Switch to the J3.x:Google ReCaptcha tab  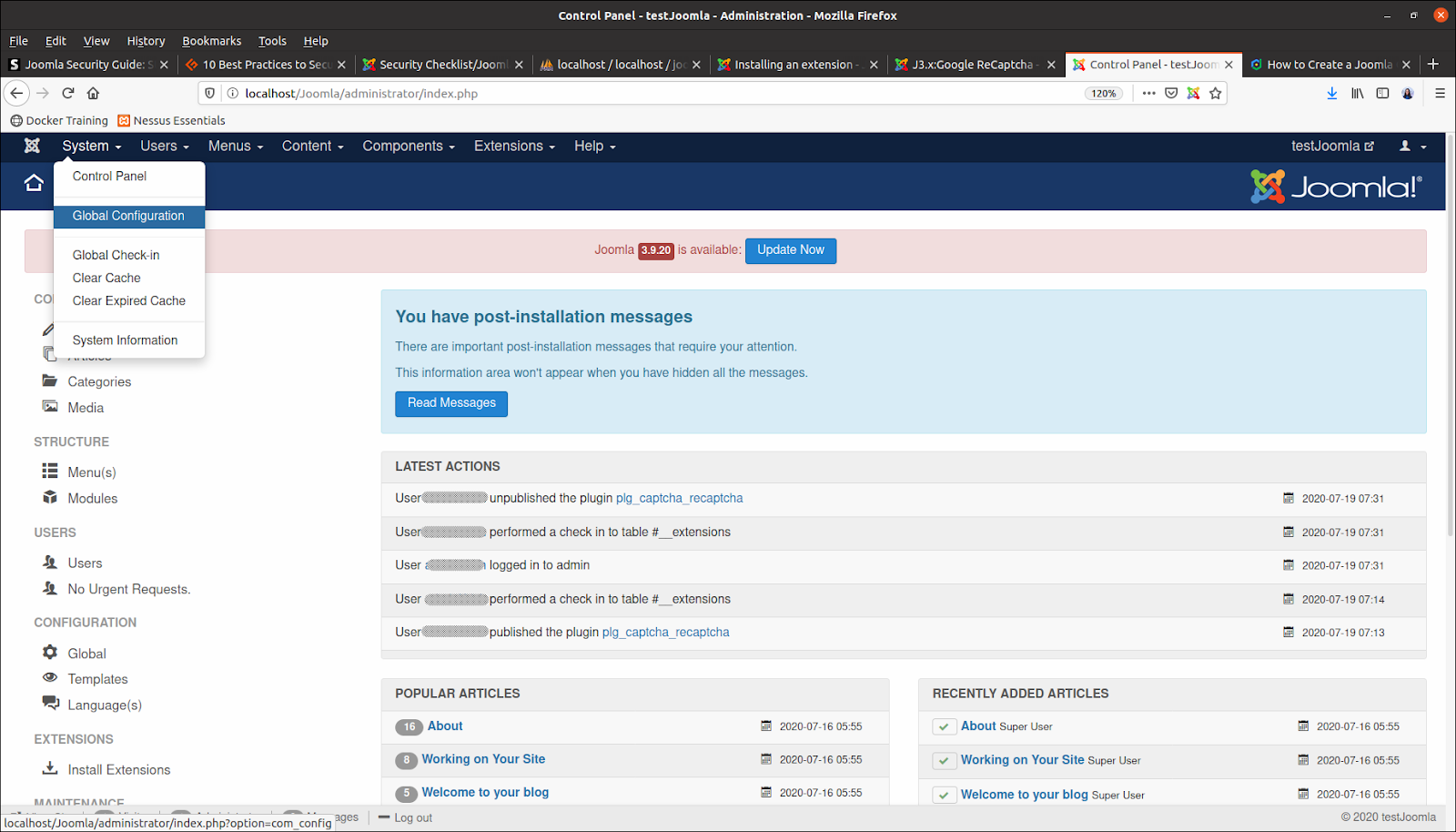pos(974,64)
